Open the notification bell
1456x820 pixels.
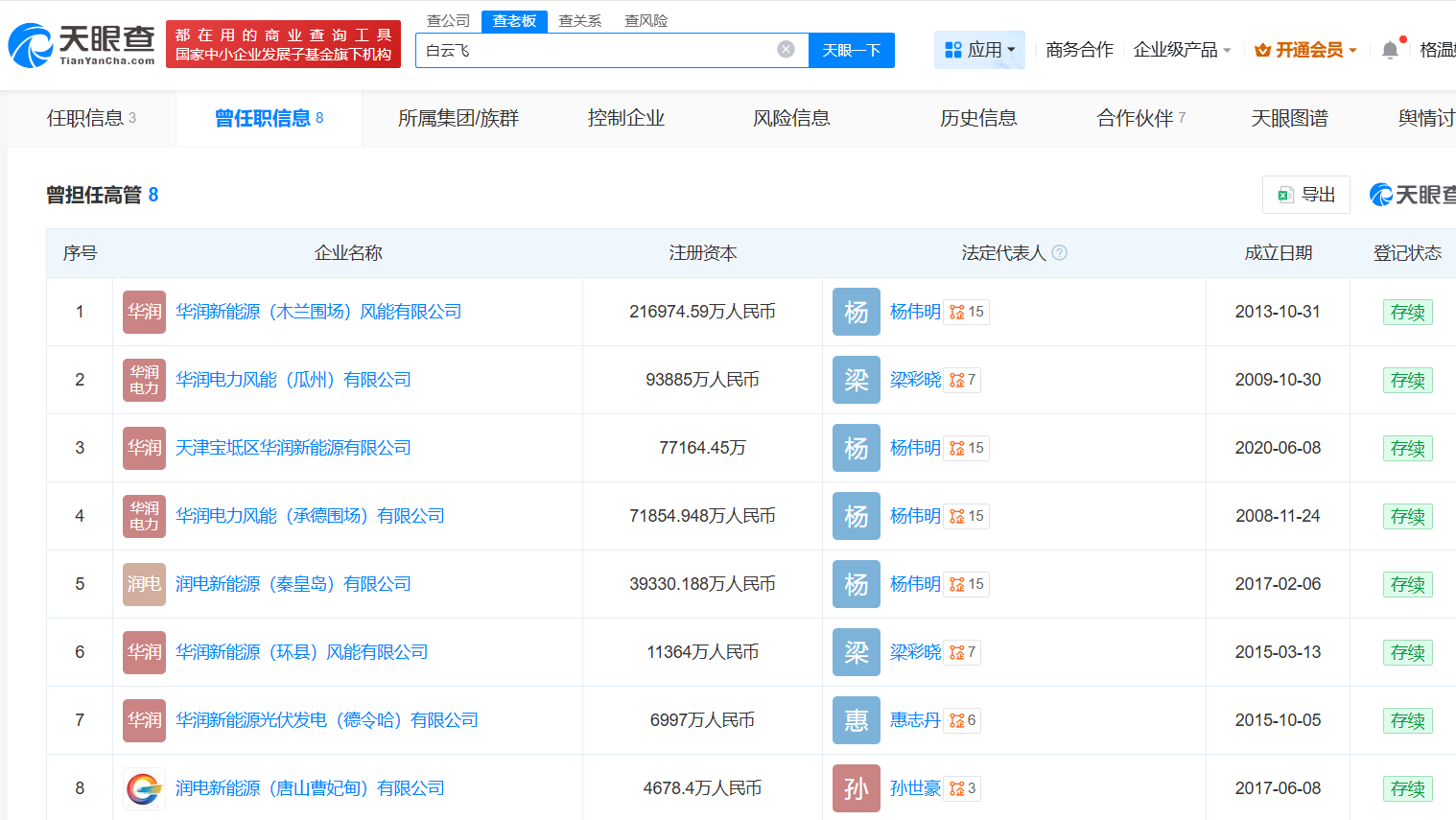[x=1390, y=50]
